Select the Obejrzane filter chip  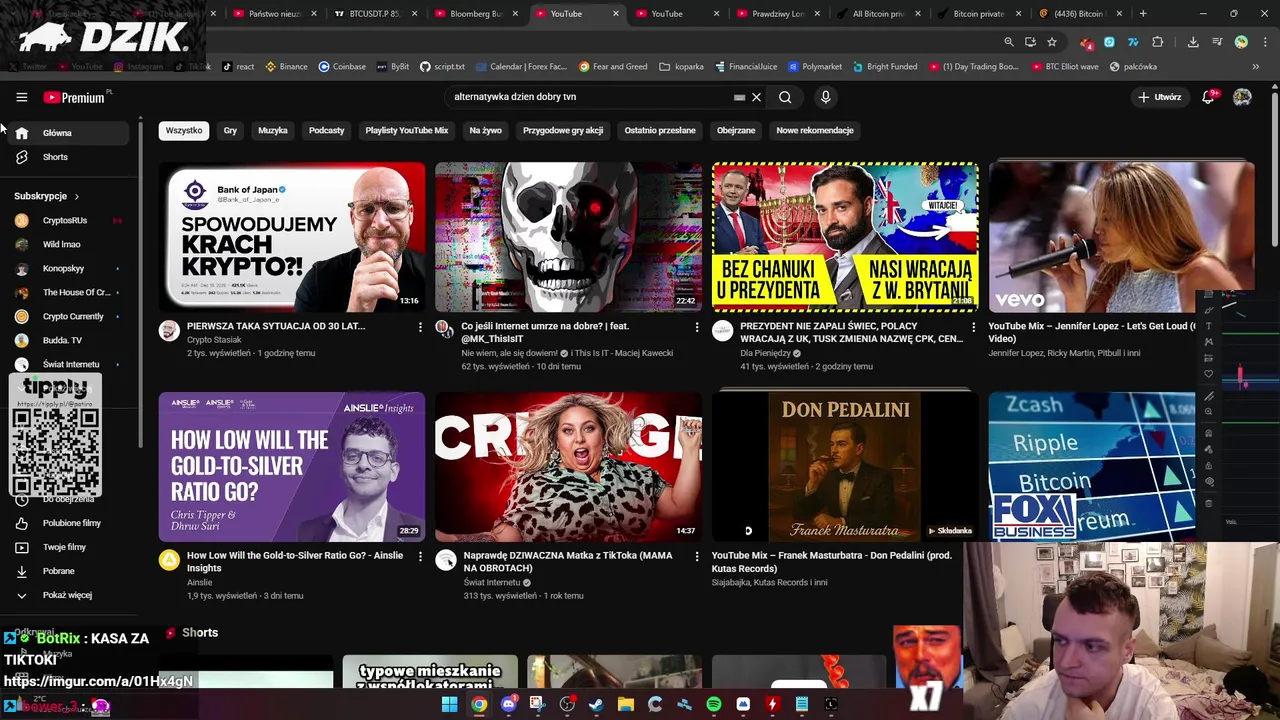point(736,131)
